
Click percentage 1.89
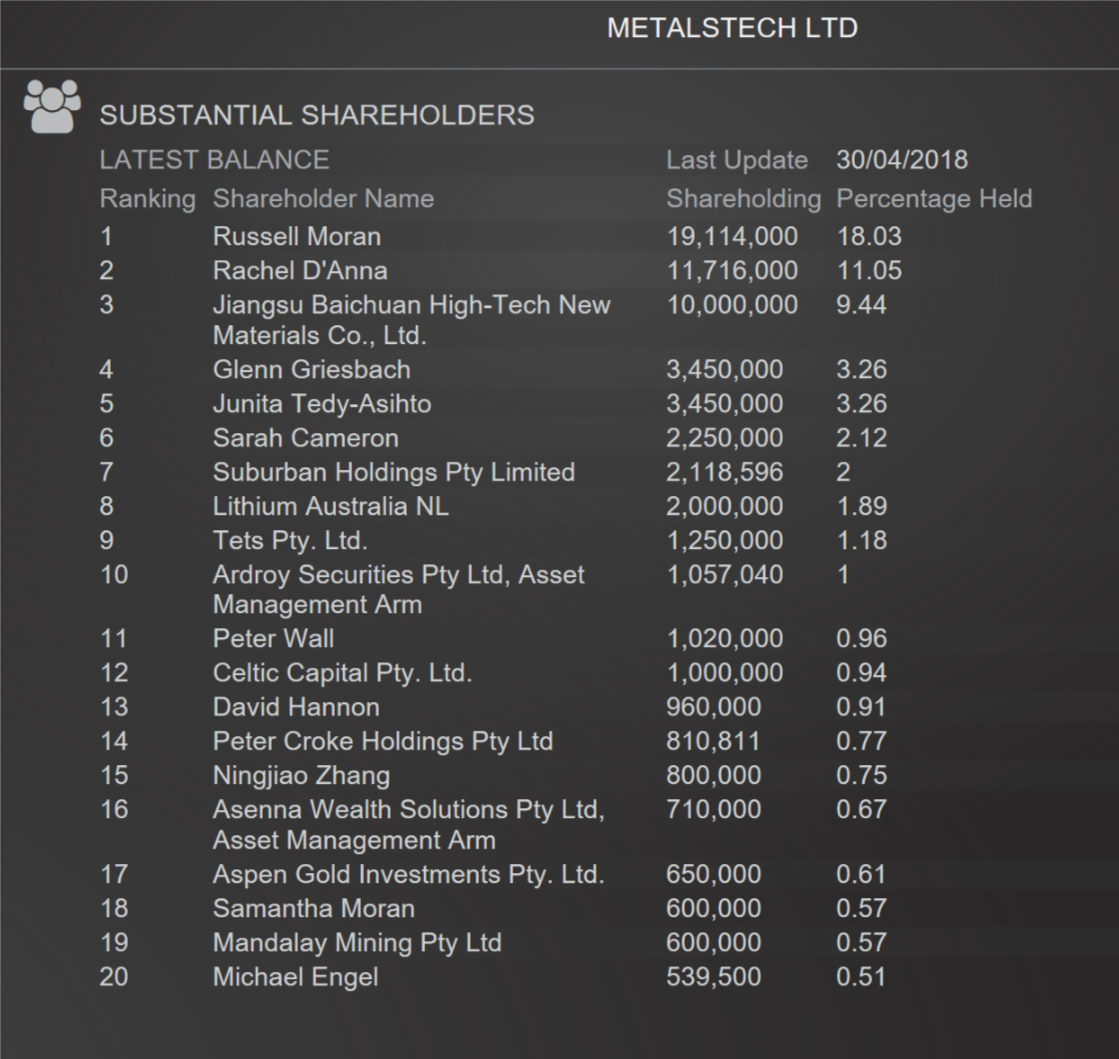[x=861, y=507]
